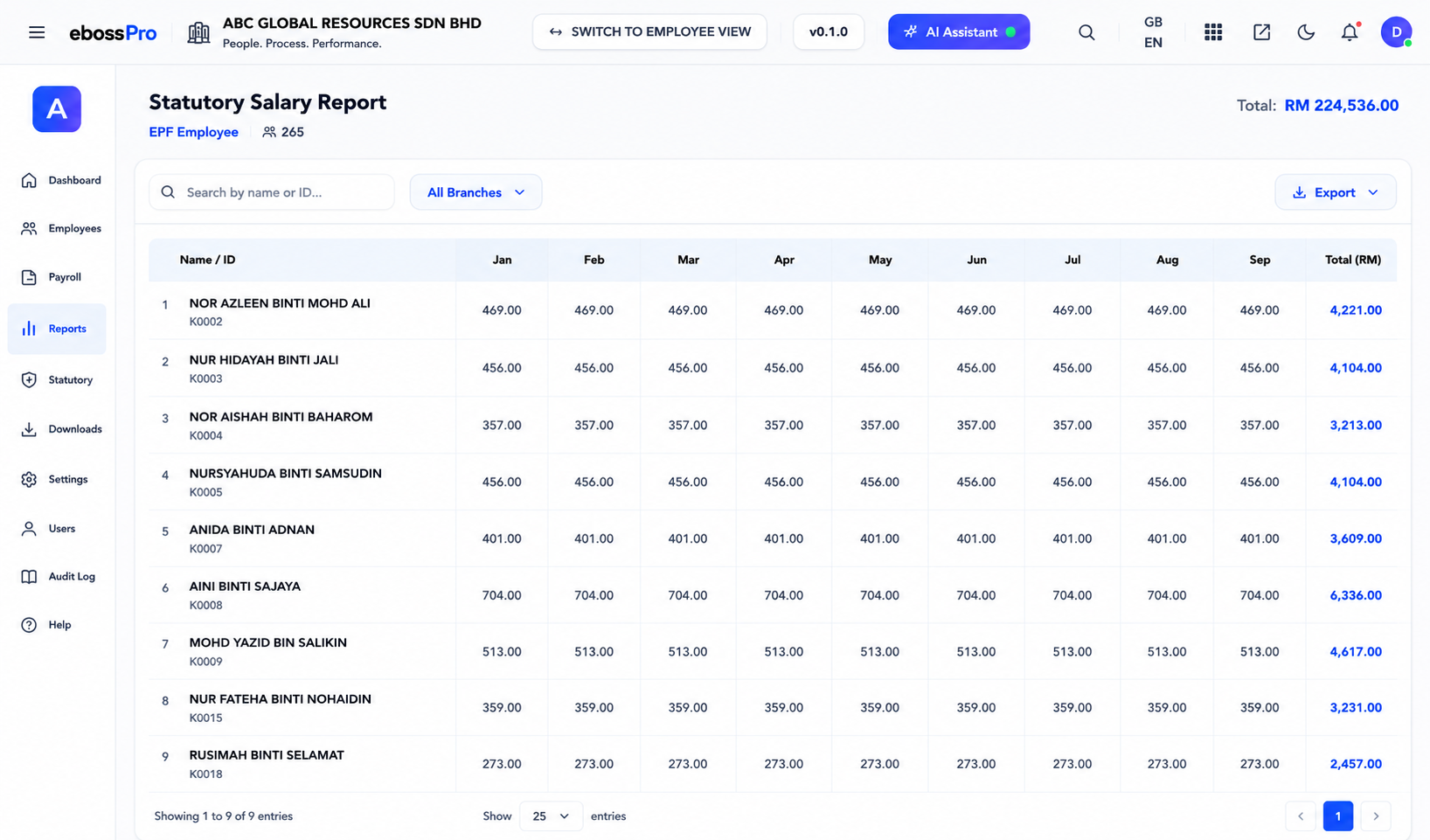The height and width of the screenshot is (840, 1430).
Task: Click the ebossPro logo
Action: 113,33
